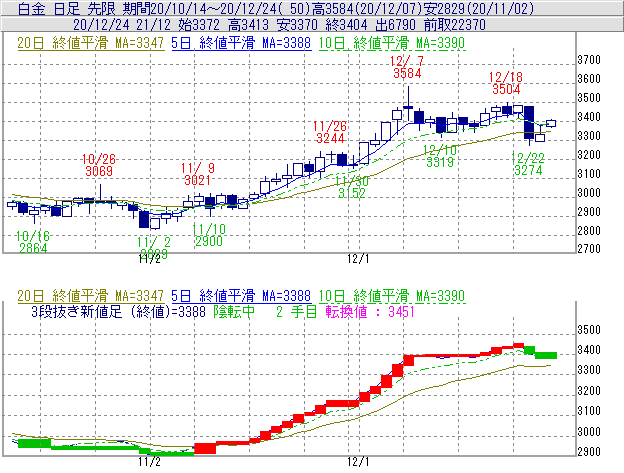Click the 12/22 3274 low label

coord(528,164)
